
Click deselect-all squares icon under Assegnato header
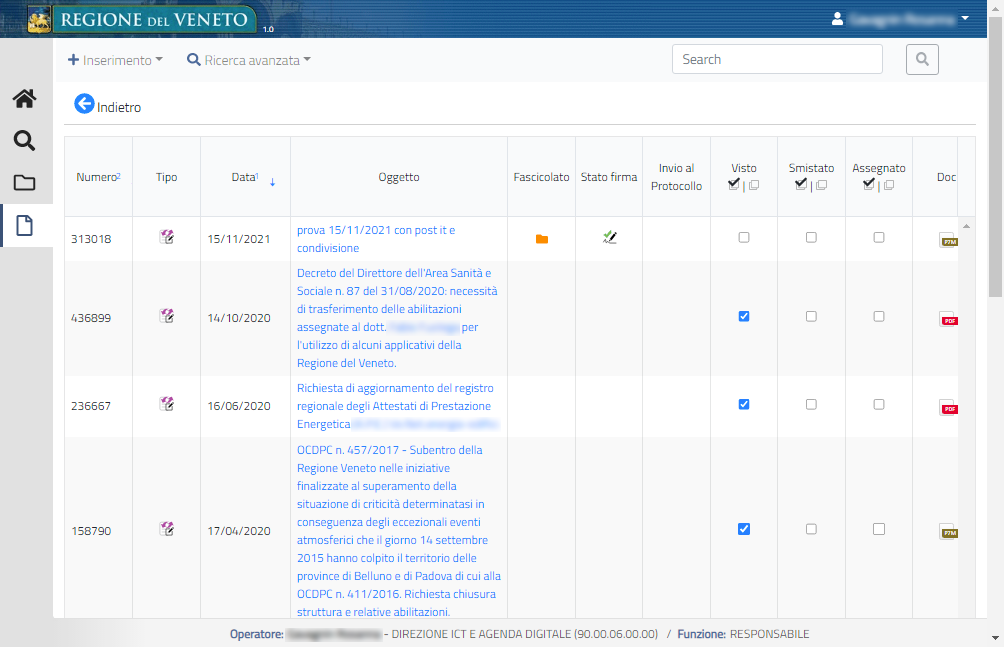click(x=889, y=185)
